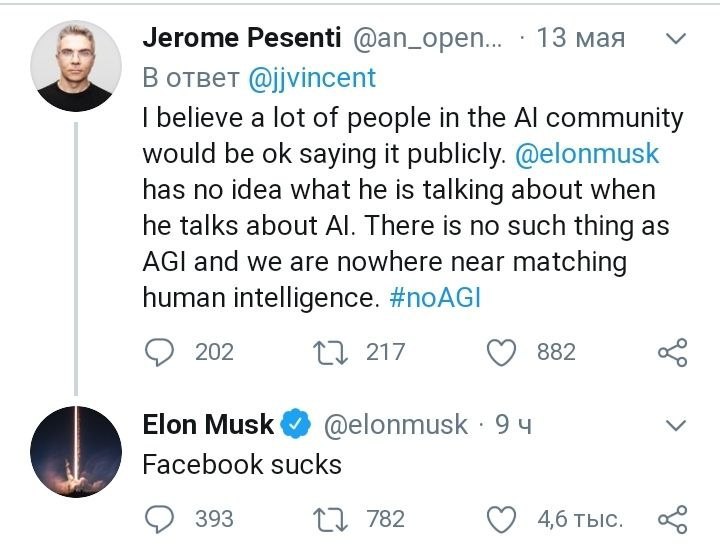
Task: Share Jerome Pesenti's tweet
Action: 672,351
